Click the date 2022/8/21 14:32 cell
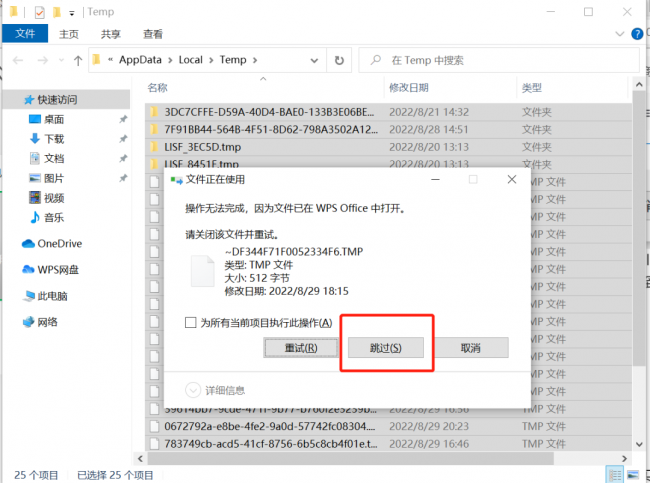The height and width of the screenshot is (483, 650). [429, 112]
